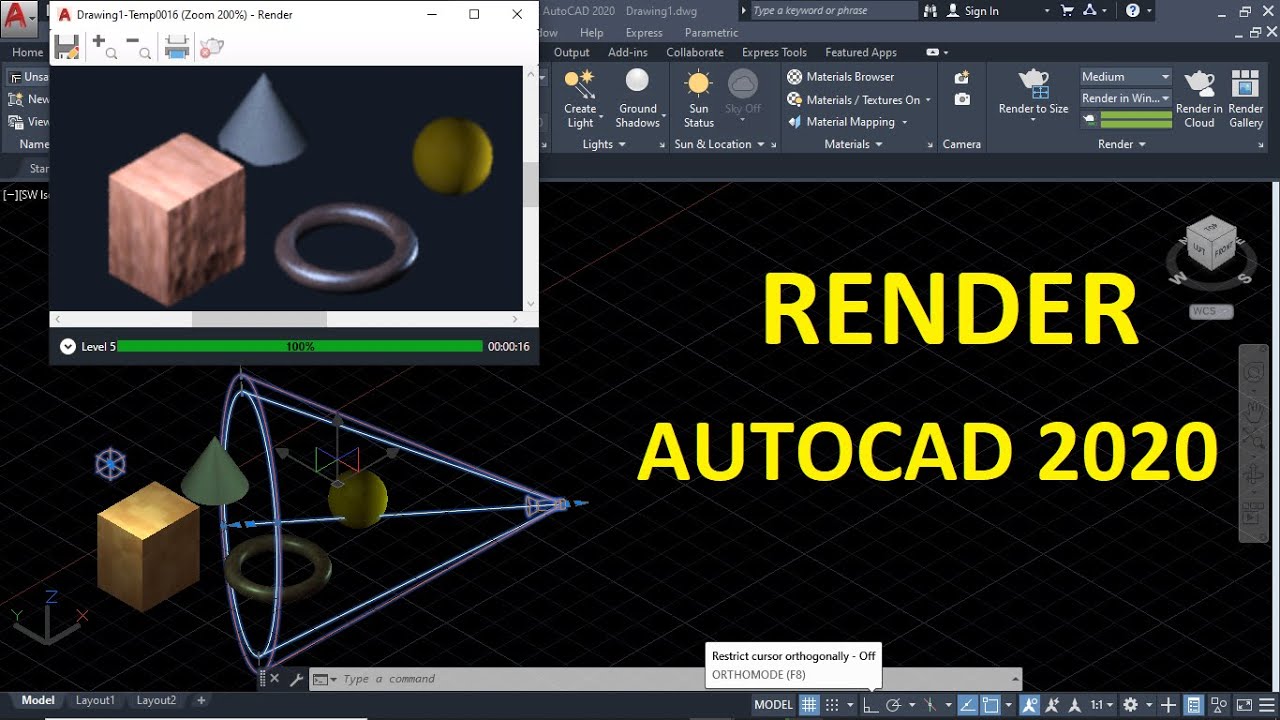The image size is (1280, 720).
Task: Click Render window horizontal scrollbar
Action: [x=259, y=319]
